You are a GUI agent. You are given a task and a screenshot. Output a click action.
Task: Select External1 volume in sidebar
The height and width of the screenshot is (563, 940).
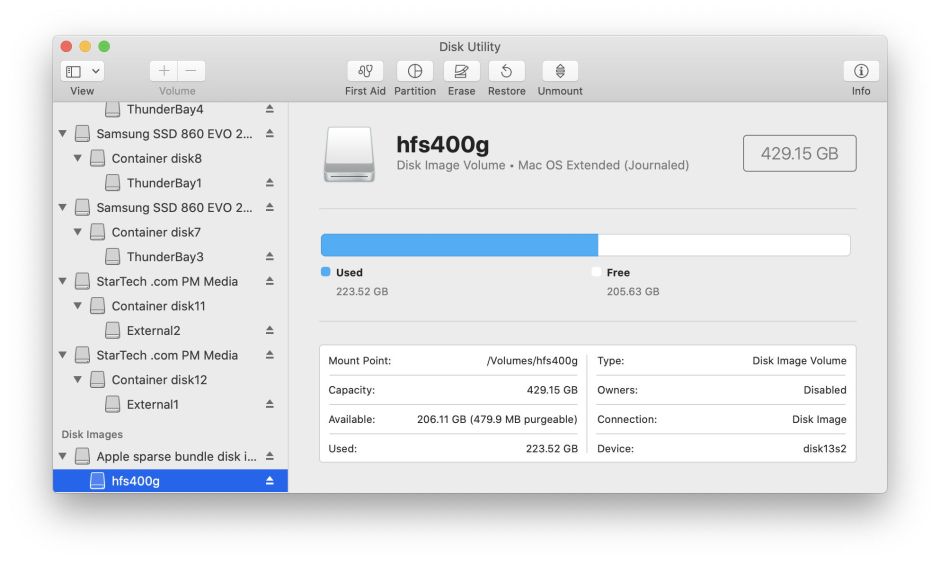[152, 405]
